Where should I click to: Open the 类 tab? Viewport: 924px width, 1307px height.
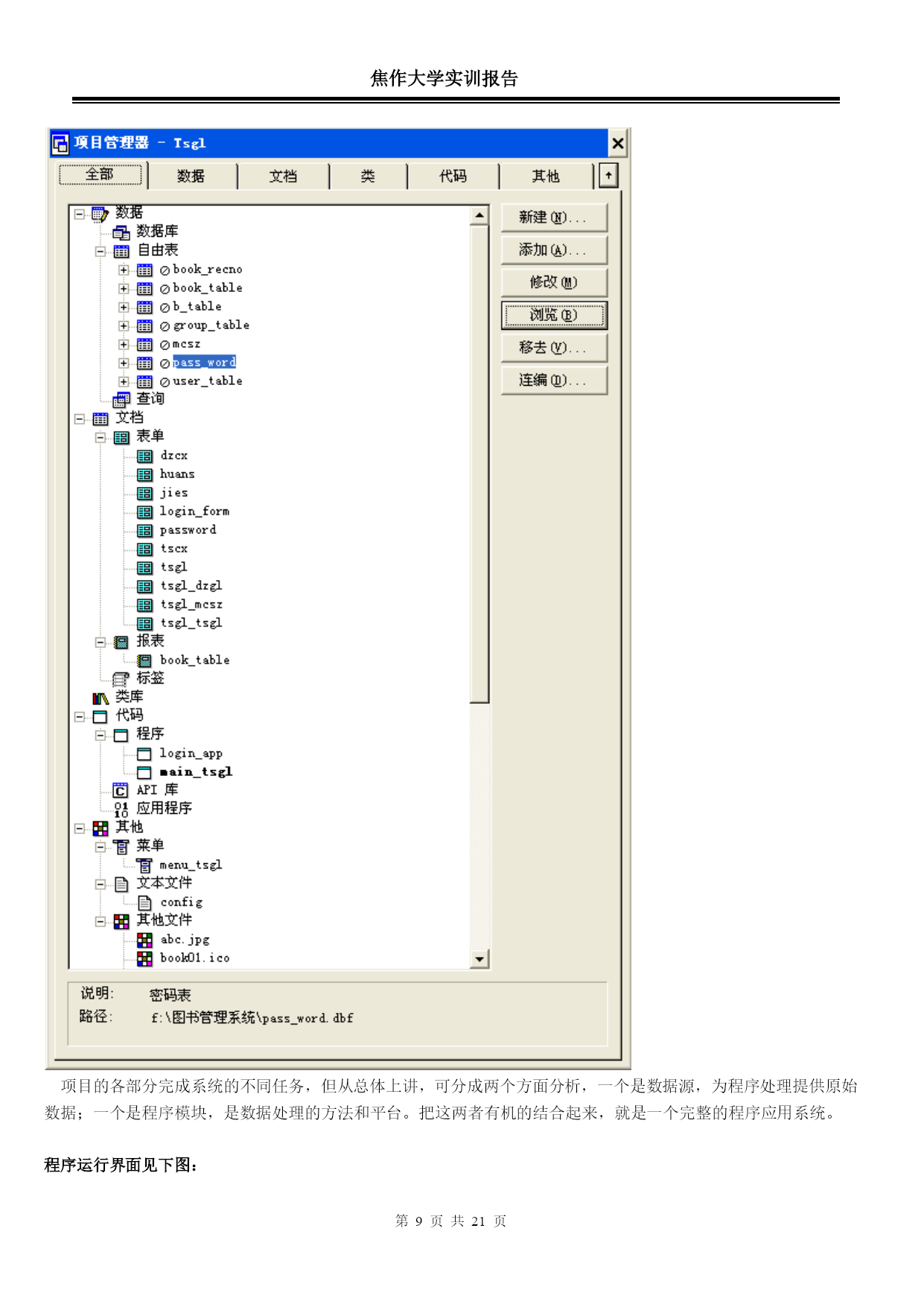point(368,177)
